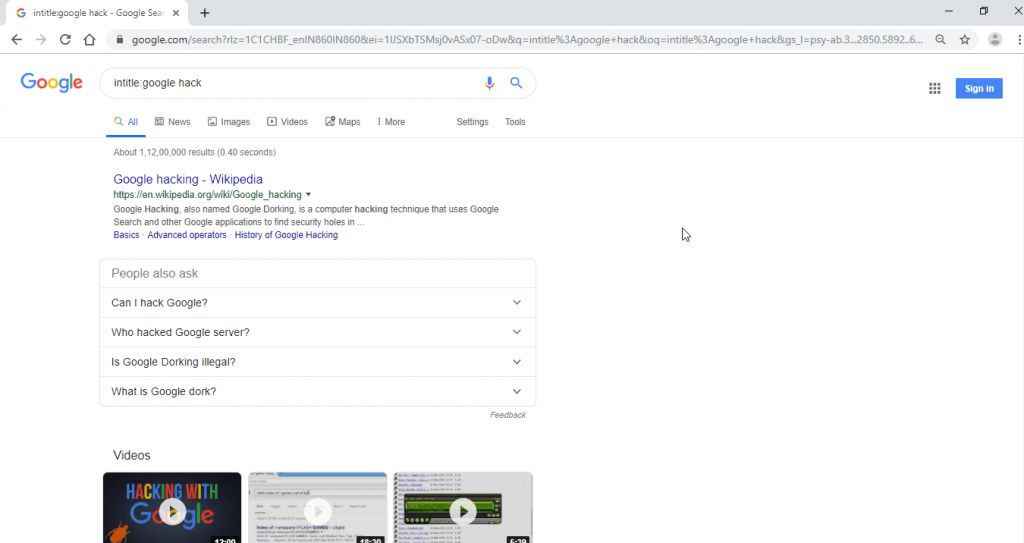
Task: Click the voice search microphone icon
Action: [x=489, y=83]
